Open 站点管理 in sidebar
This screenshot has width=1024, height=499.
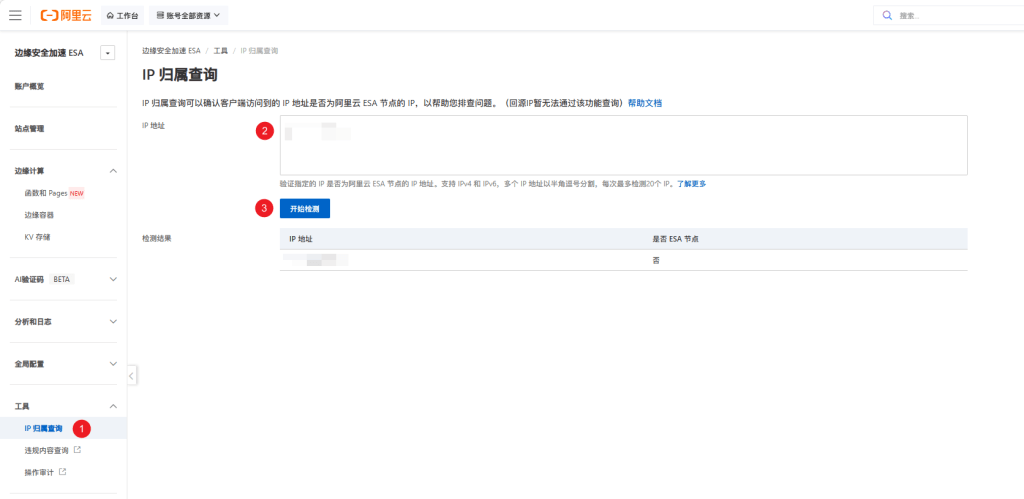click(29, 129)
